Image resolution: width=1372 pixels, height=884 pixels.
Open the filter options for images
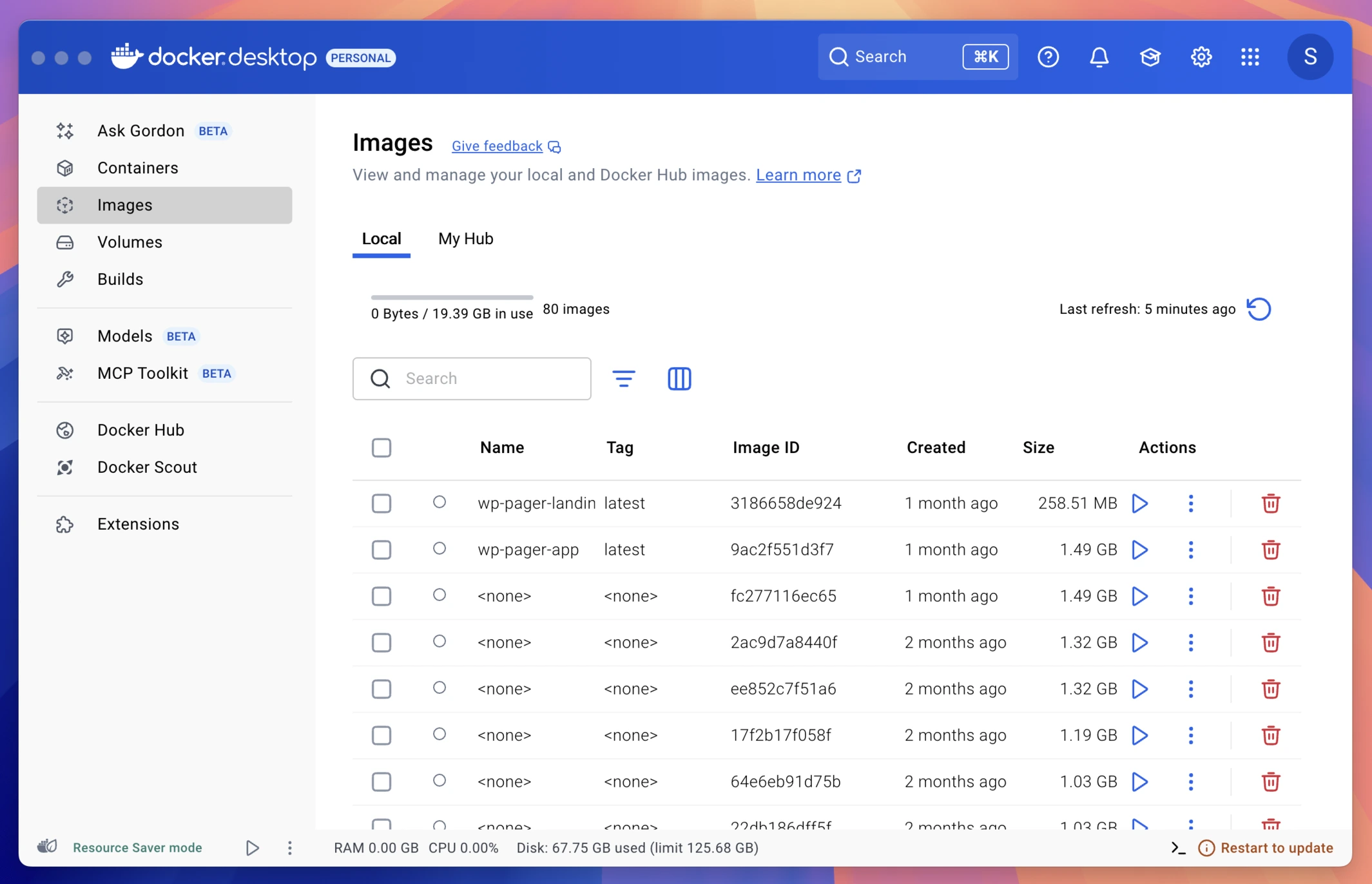click(x=624, y=378)
